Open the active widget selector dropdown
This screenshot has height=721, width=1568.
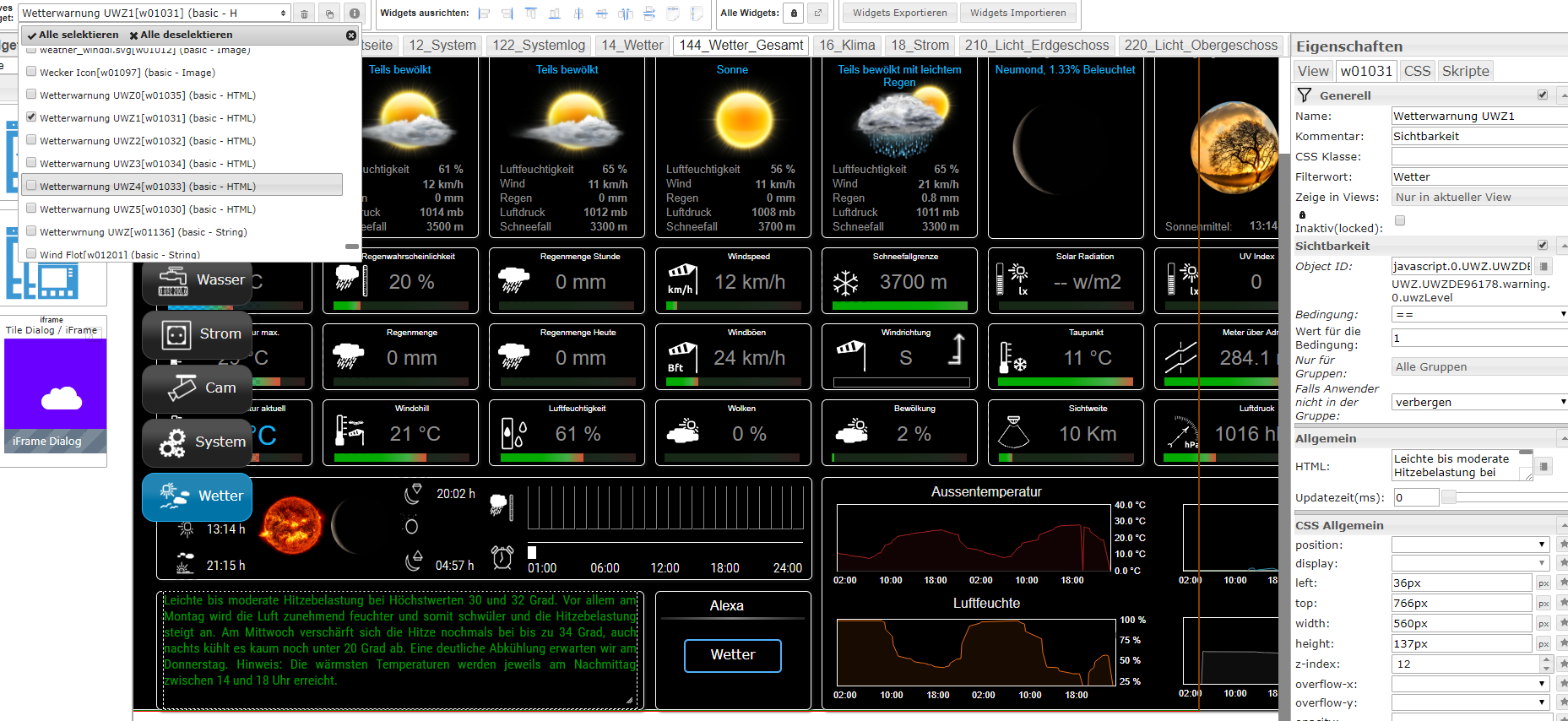pyautogui.click(x=155, y=14)
